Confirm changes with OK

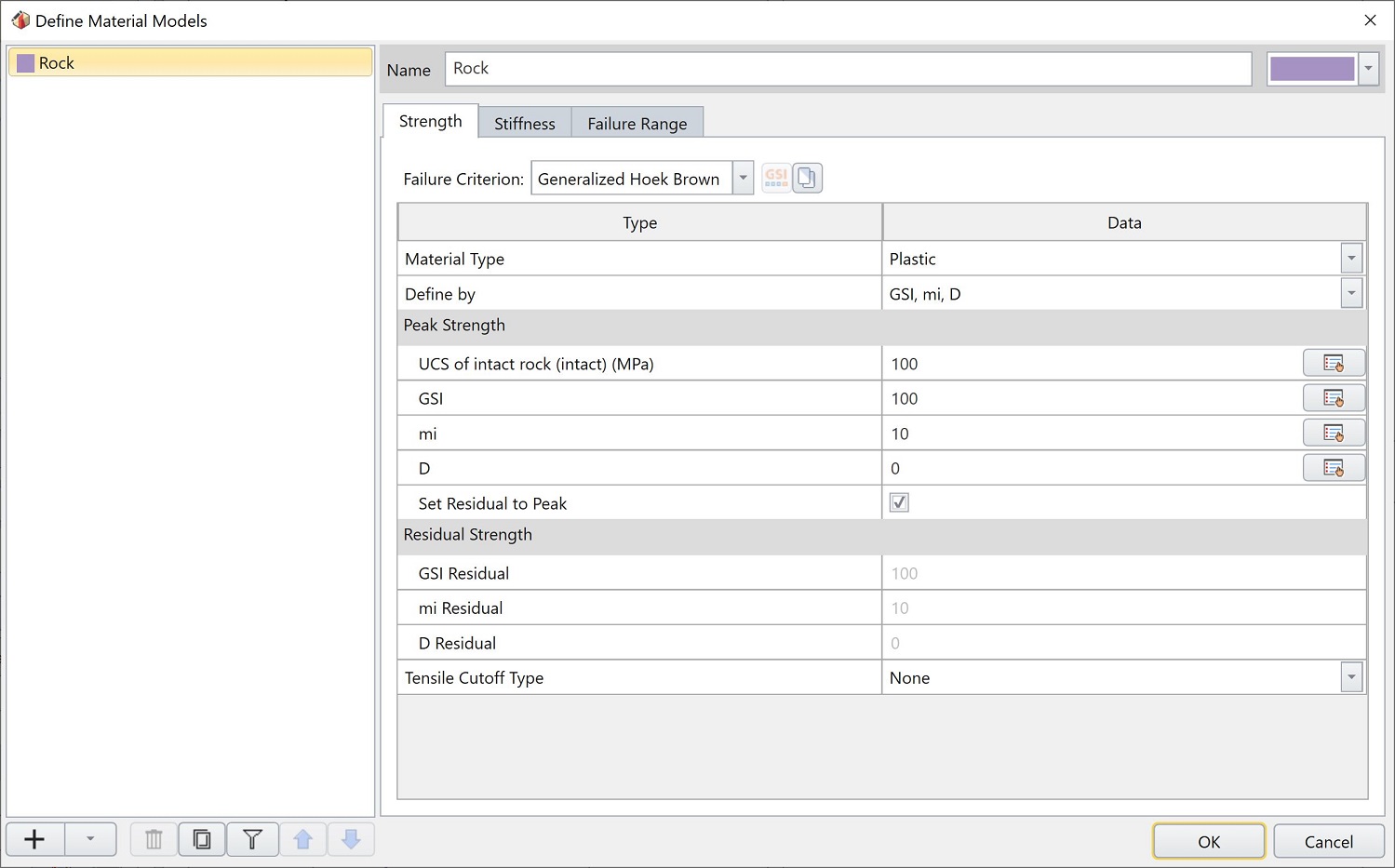coord(1207,841)
